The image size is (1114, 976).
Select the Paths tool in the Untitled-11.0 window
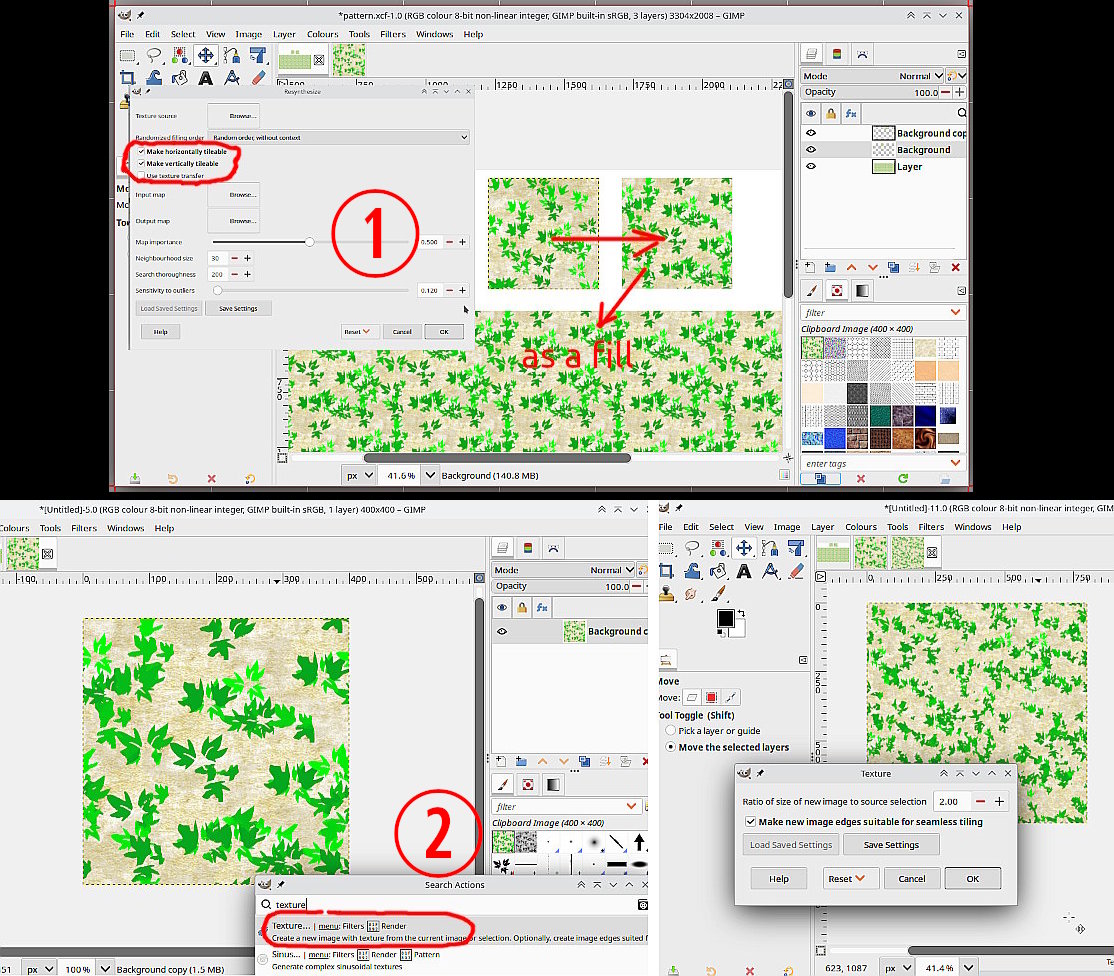click(770, 548)
